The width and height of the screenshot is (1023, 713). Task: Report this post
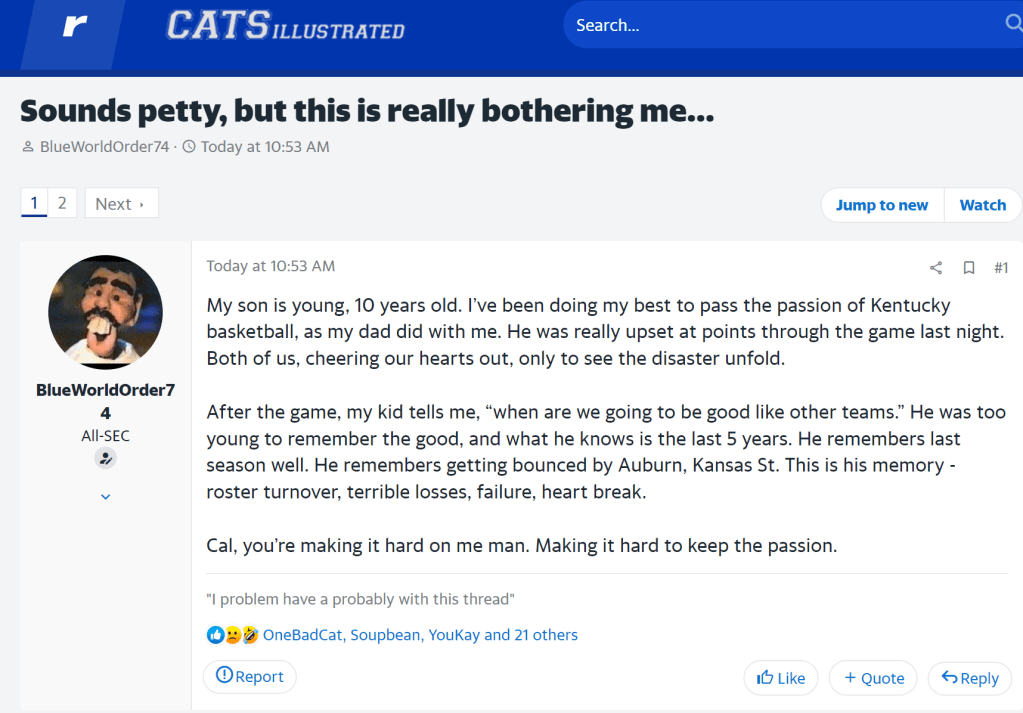click(250, 677)
